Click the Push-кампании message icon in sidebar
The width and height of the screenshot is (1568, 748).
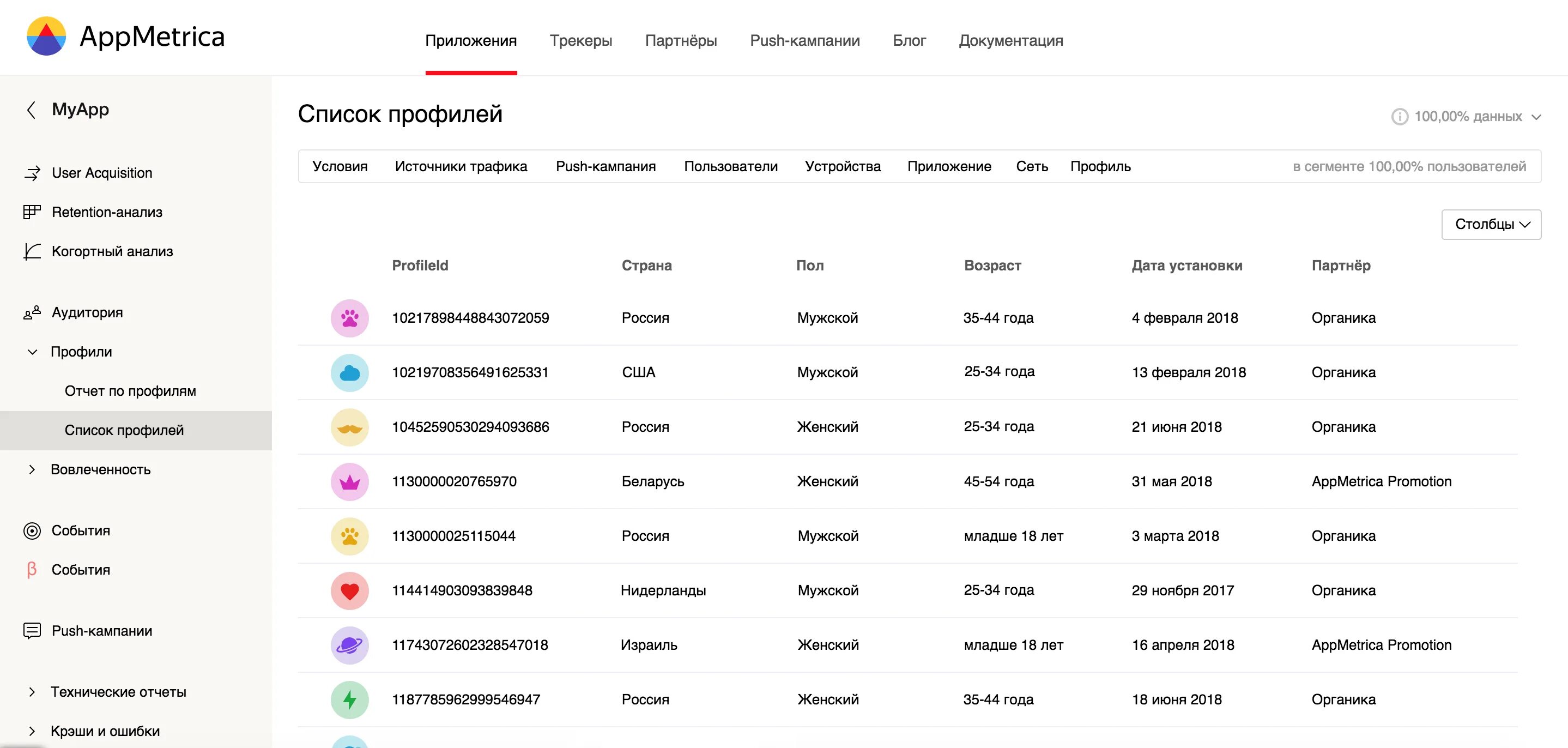coord(32,631)
